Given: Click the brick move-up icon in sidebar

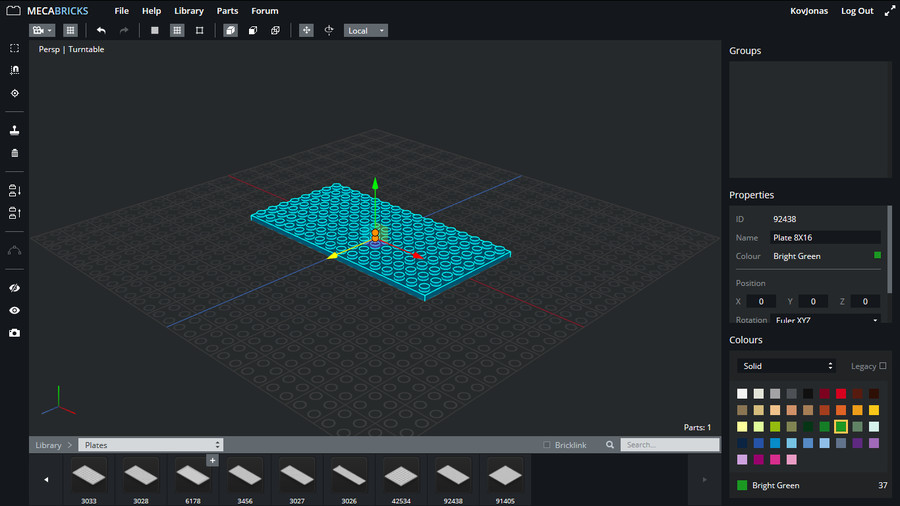Looking at the screenshot, I should pos(14,213).
